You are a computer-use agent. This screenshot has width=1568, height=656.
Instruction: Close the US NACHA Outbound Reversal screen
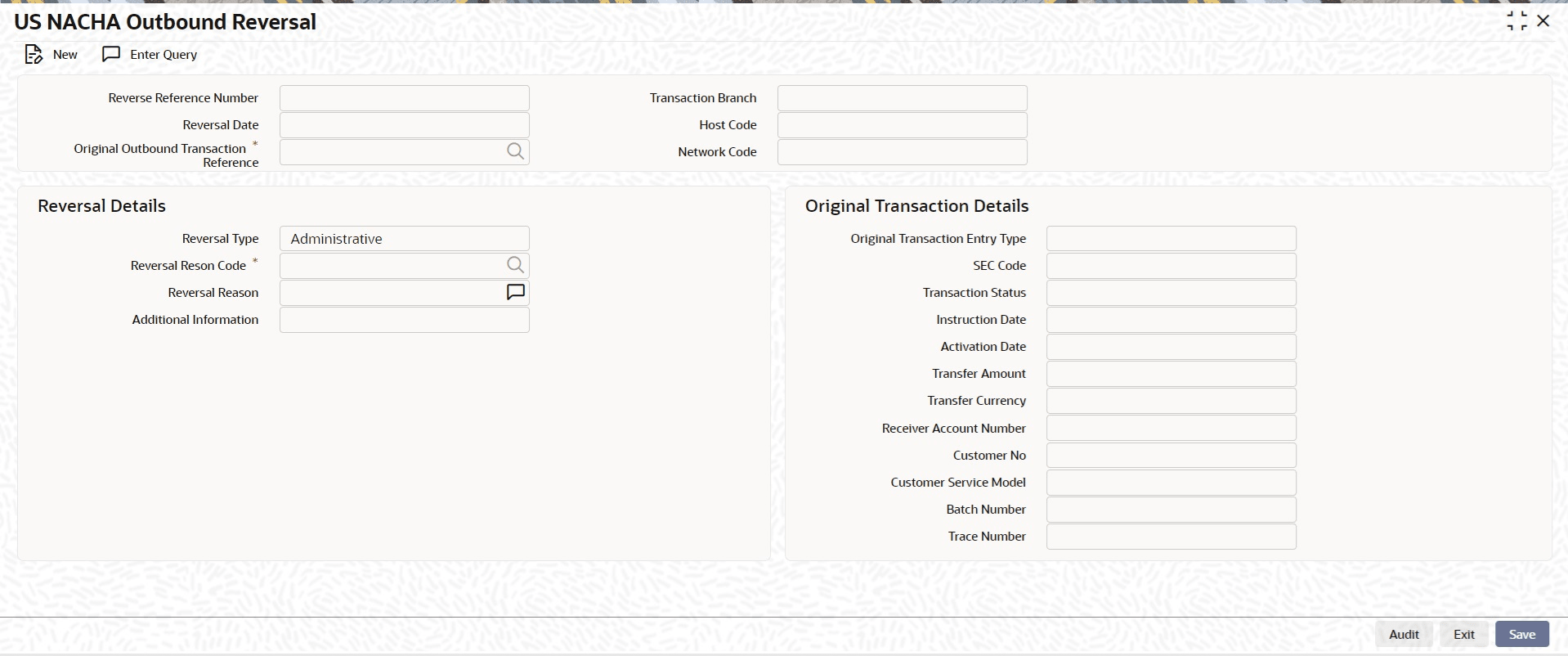click(1543, 21)
